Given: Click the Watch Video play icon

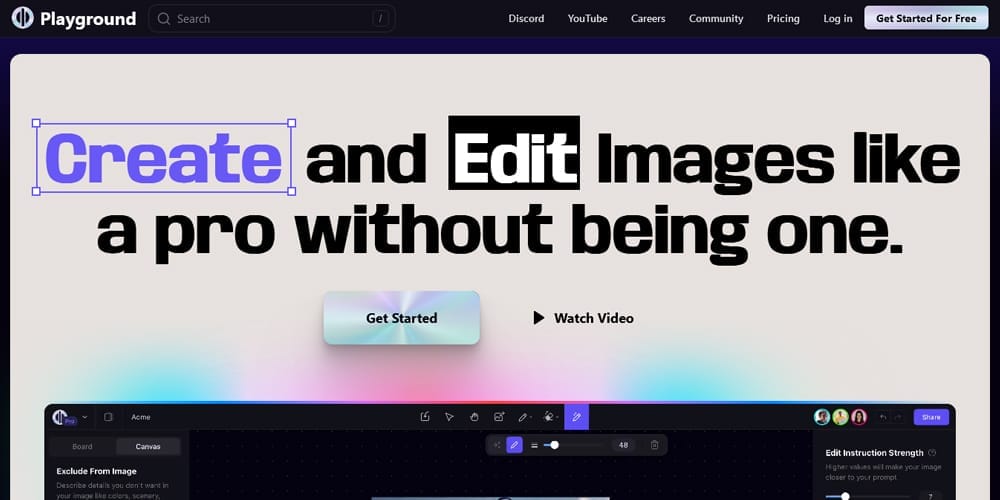Looking at the screenshot, I should [x=539, y=318].
